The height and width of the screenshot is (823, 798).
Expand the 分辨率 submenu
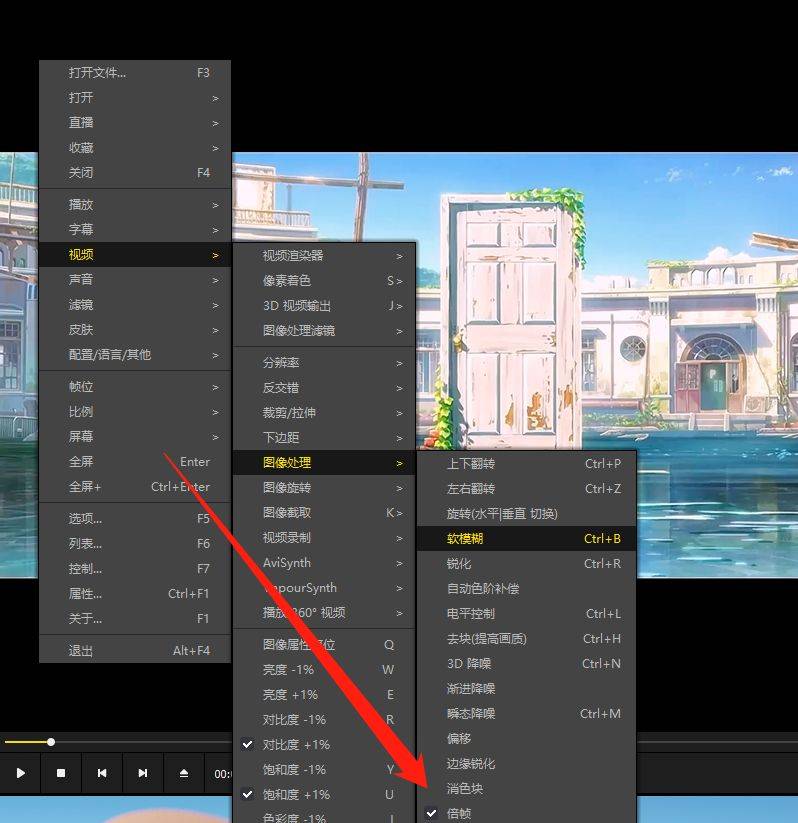(x=324, y=363)
